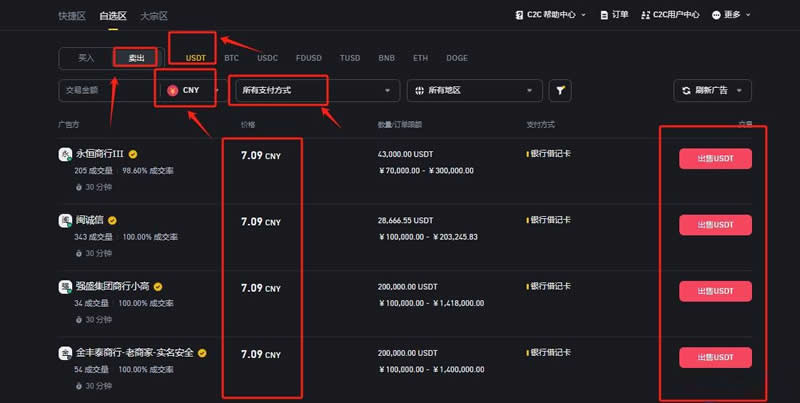Expand the 所有地区 region dropdown
The width and height of the screenshot is (800, 403).
click(475, 90)
